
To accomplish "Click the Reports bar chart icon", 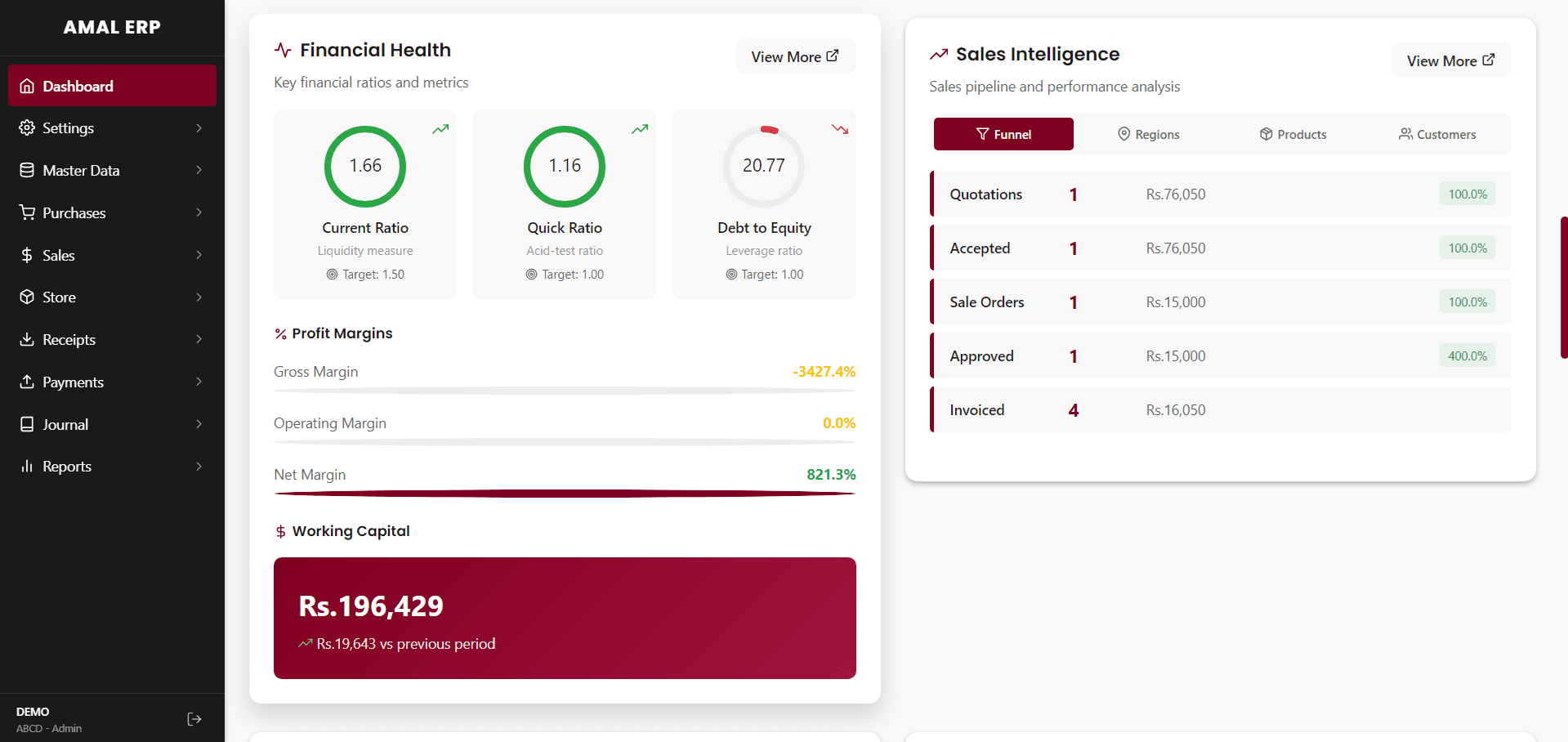I will point(27,466).
